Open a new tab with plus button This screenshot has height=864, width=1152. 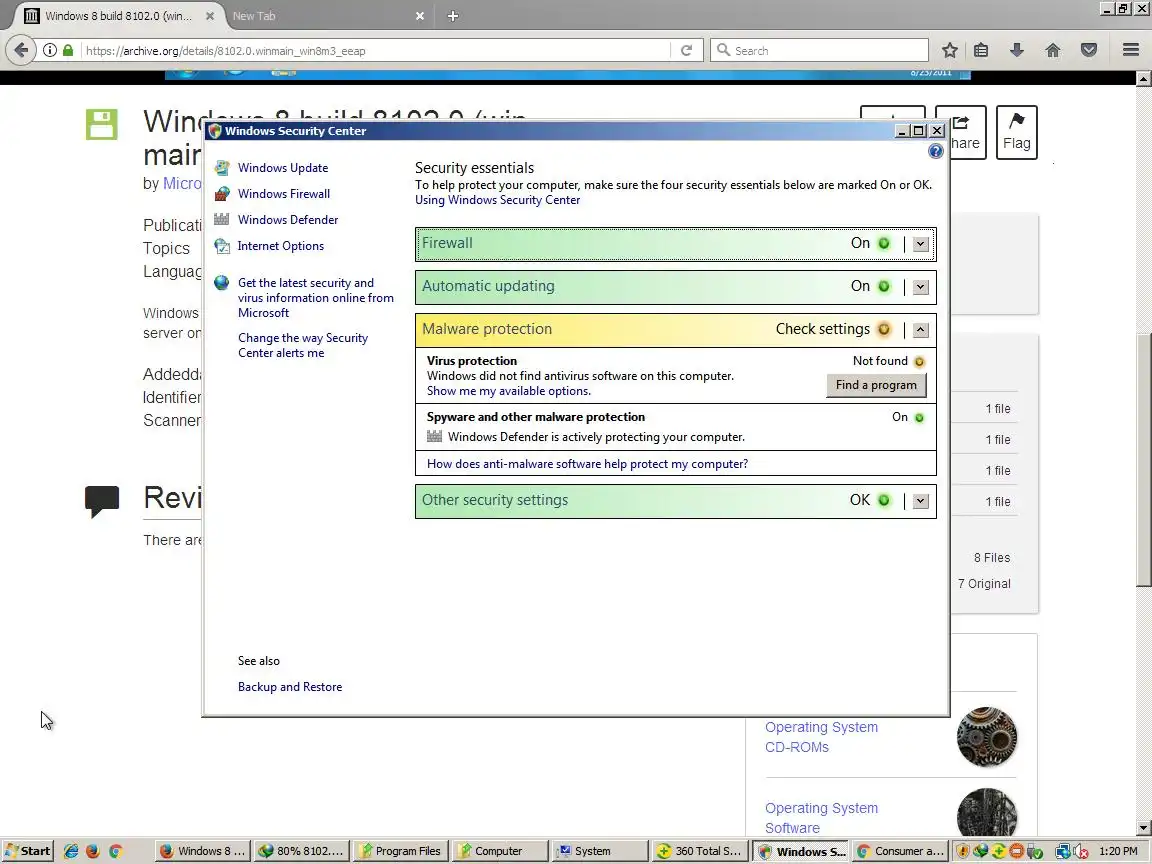tap(453, 15)
